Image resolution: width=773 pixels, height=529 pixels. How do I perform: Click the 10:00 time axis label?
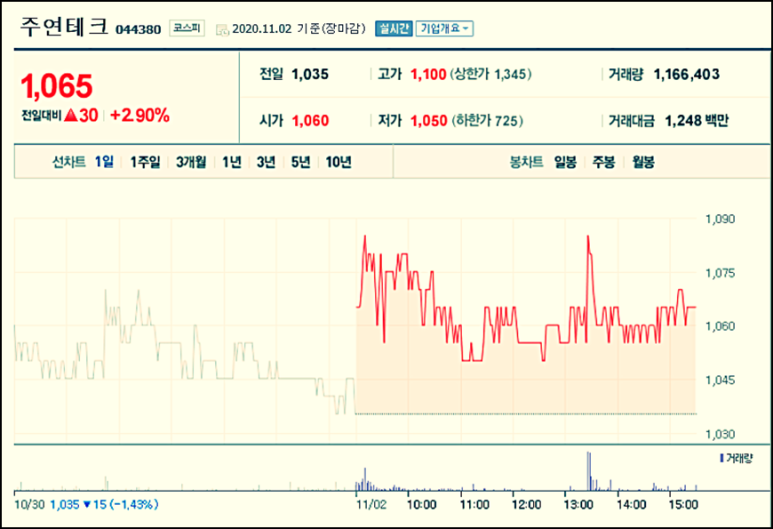(422, 504)
